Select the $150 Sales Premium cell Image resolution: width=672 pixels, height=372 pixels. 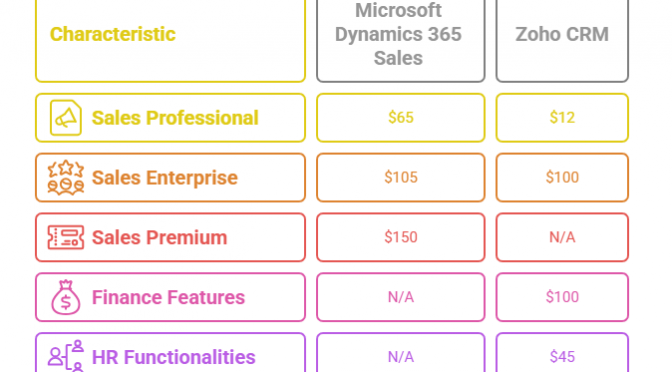[401, 237]
